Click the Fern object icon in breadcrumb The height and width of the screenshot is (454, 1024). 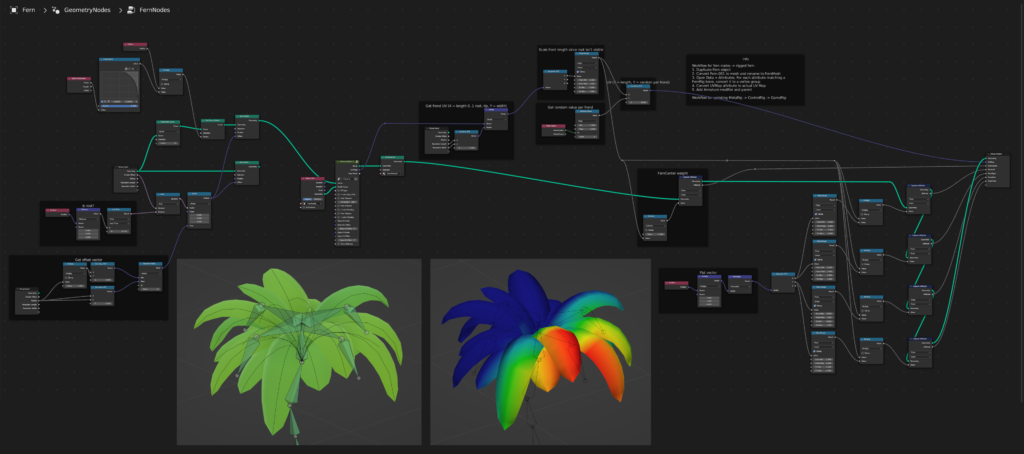[x=14, y=10]
